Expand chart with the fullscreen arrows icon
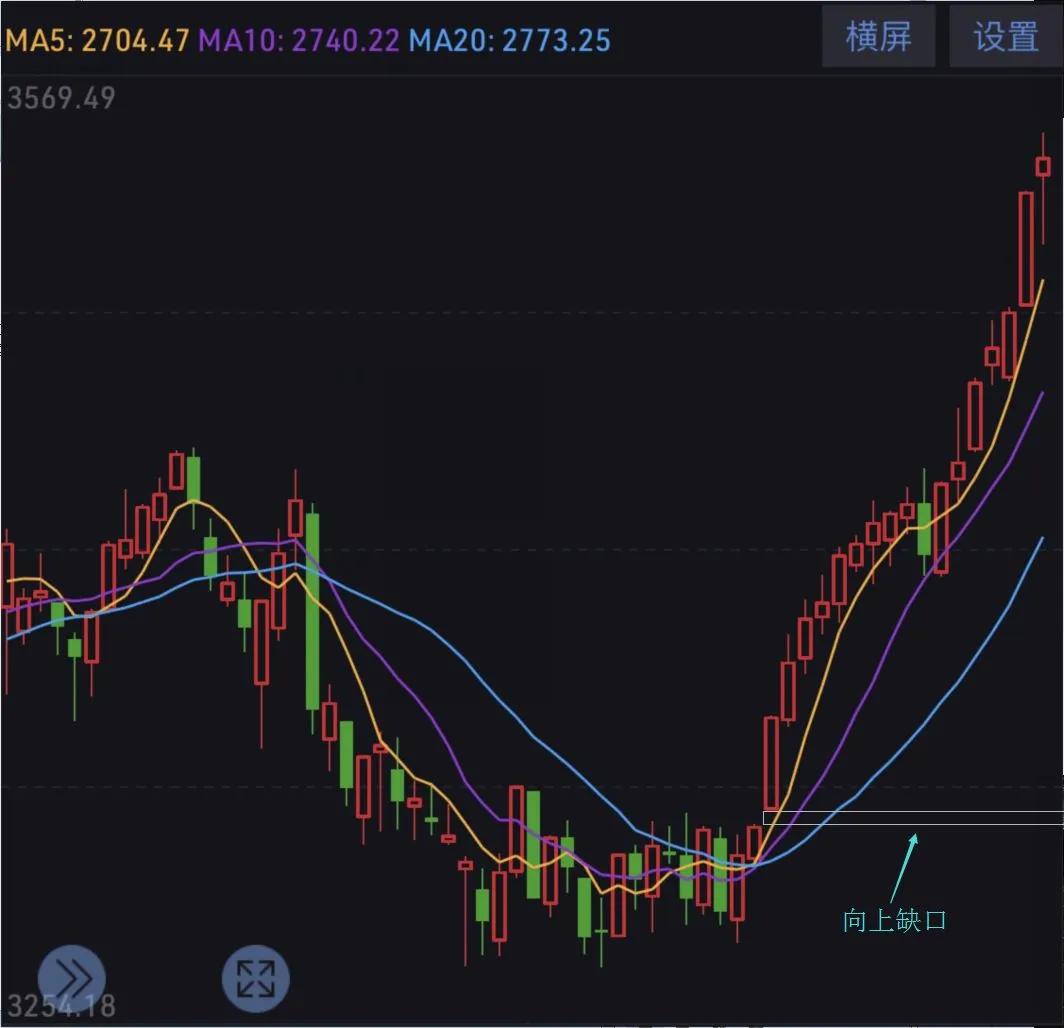The image size is (1064, 1028). coord(255,976)
